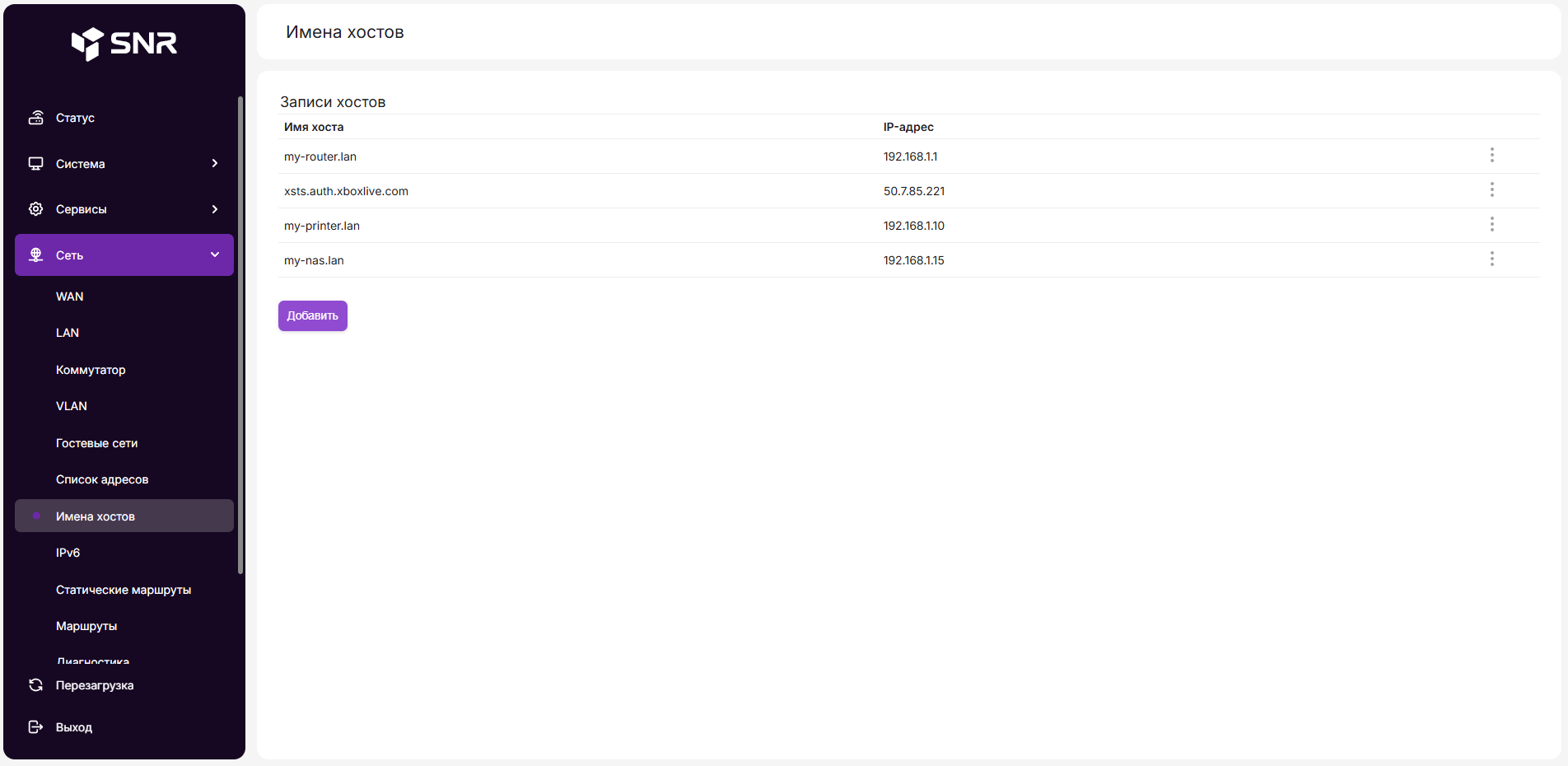Open the three-dot menu for my-router.lan
This screenshot has width=1568, height=766.
coord(1491,156)
